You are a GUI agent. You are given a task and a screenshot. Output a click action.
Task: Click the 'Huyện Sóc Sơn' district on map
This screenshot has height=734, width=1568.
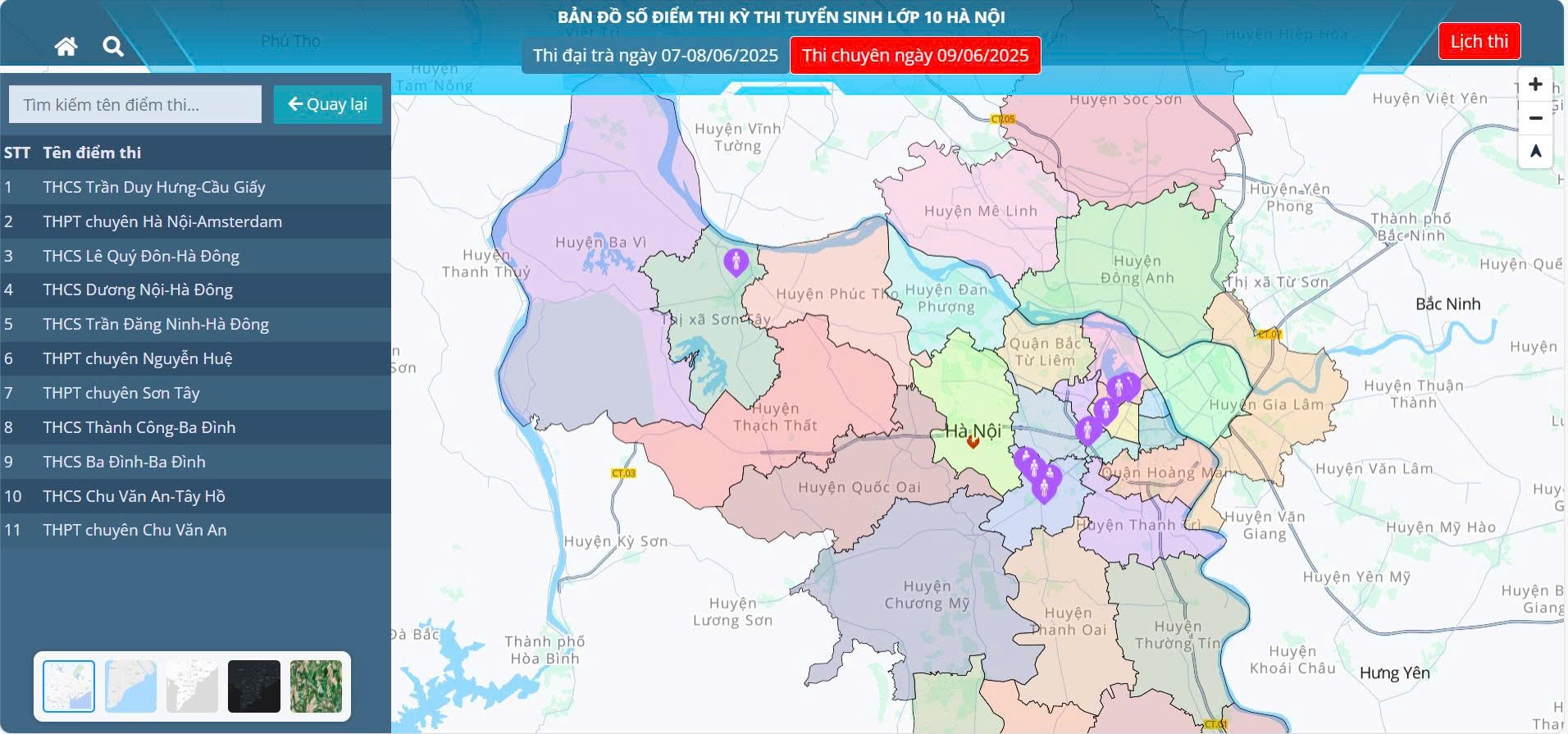click(x=1125, y=100)
